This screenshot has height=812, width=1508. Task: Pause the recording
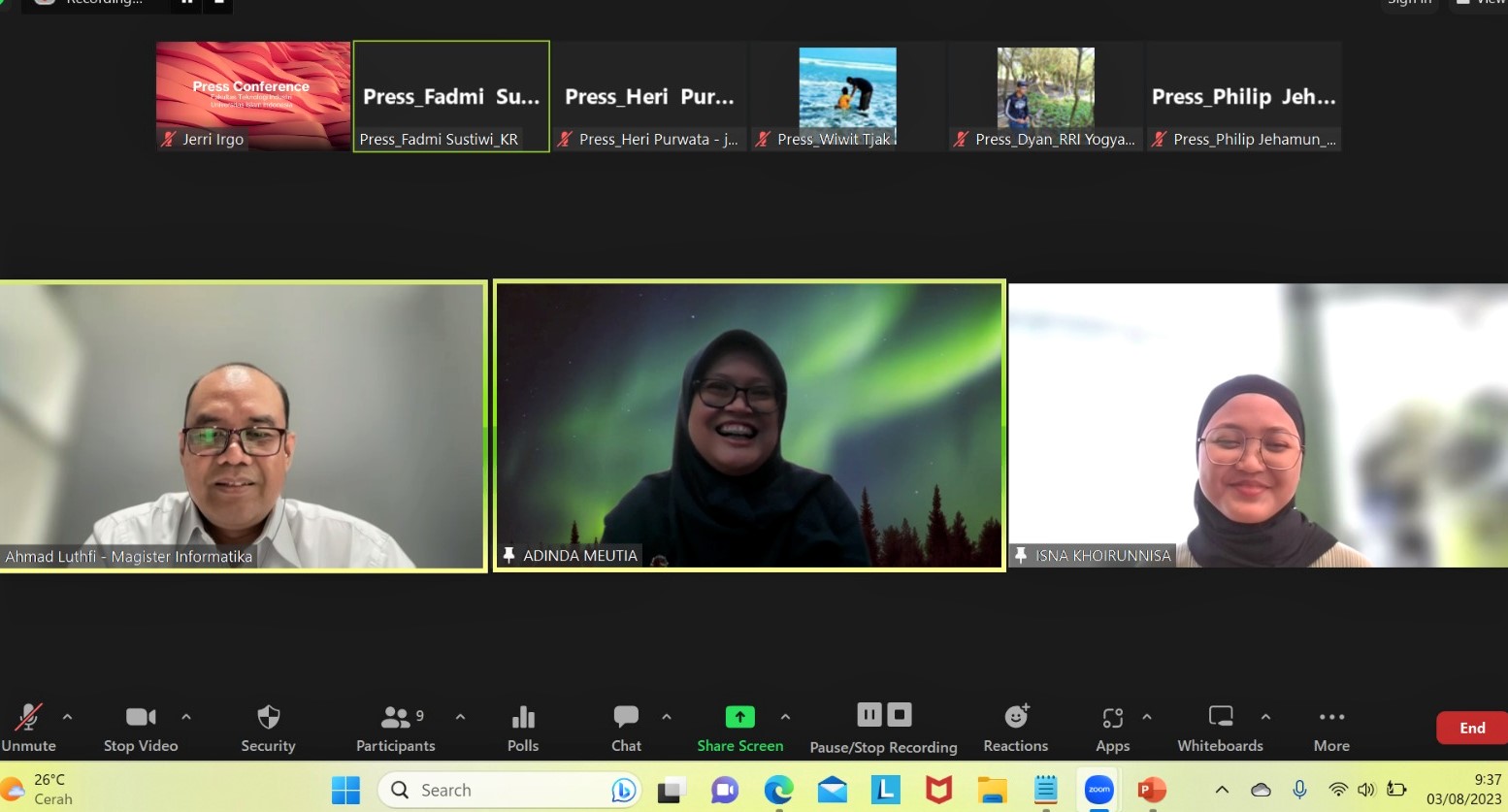(869, 715)
